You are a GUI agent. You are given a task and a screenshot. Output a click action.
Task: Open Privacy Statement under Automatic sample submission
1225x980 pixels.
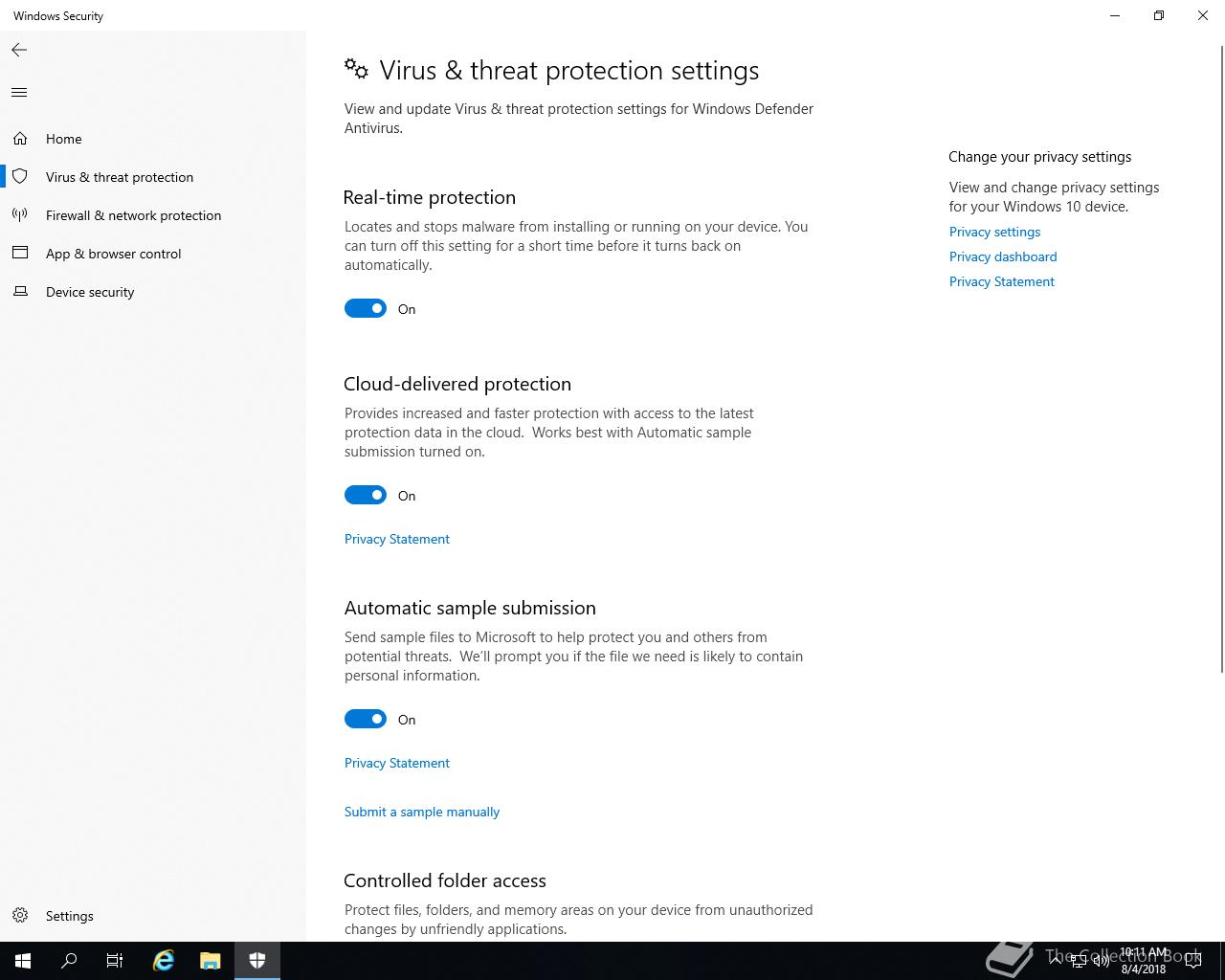click(x=397, y=763)
